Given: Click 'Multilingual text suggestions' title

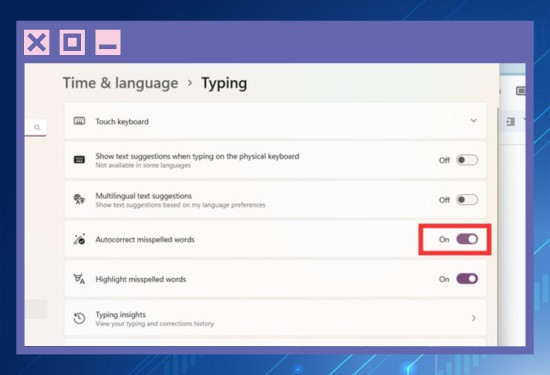Looking at the screenshot, I should [x=144, y=196].
